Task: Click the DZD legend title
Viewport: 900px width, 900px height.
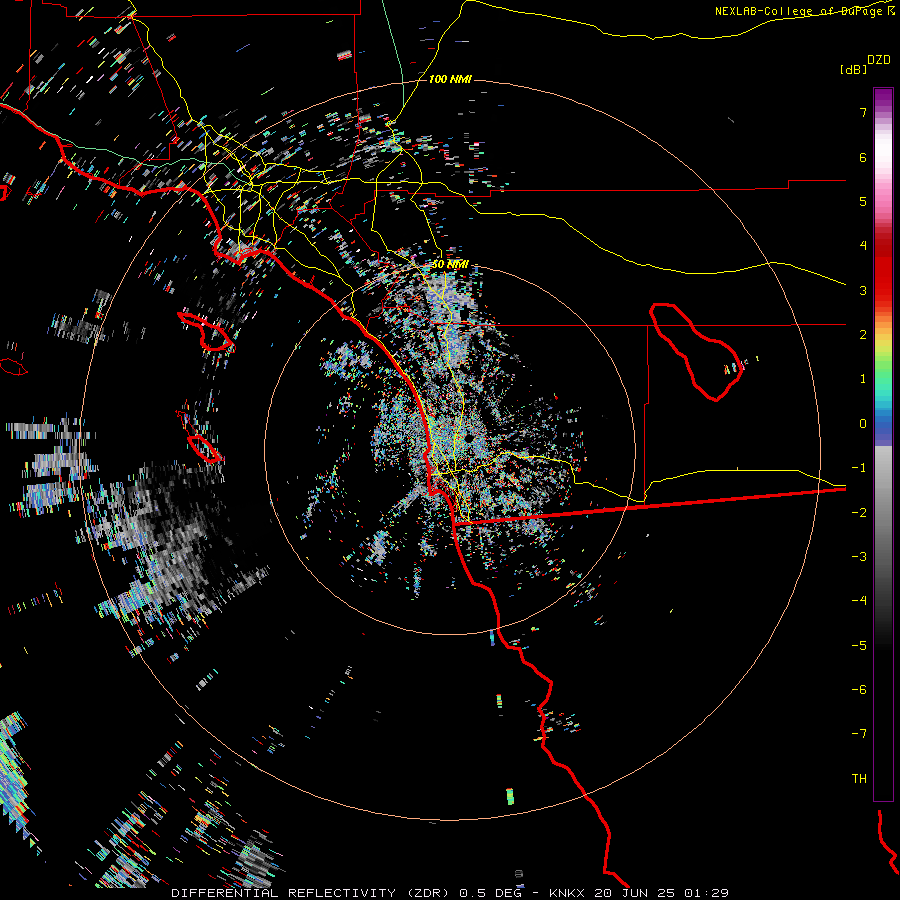Action: pos(879,60)
